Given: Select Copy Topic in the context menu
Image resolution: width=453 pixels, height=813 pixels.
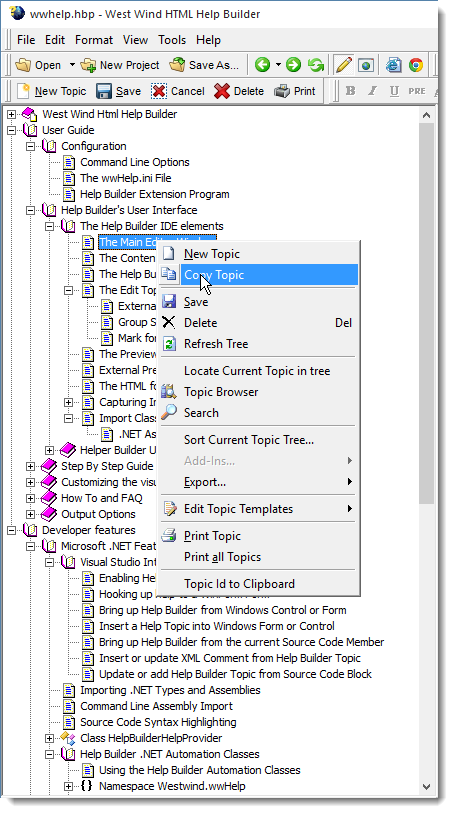Looking at the screenshot, I should [259, 275].
